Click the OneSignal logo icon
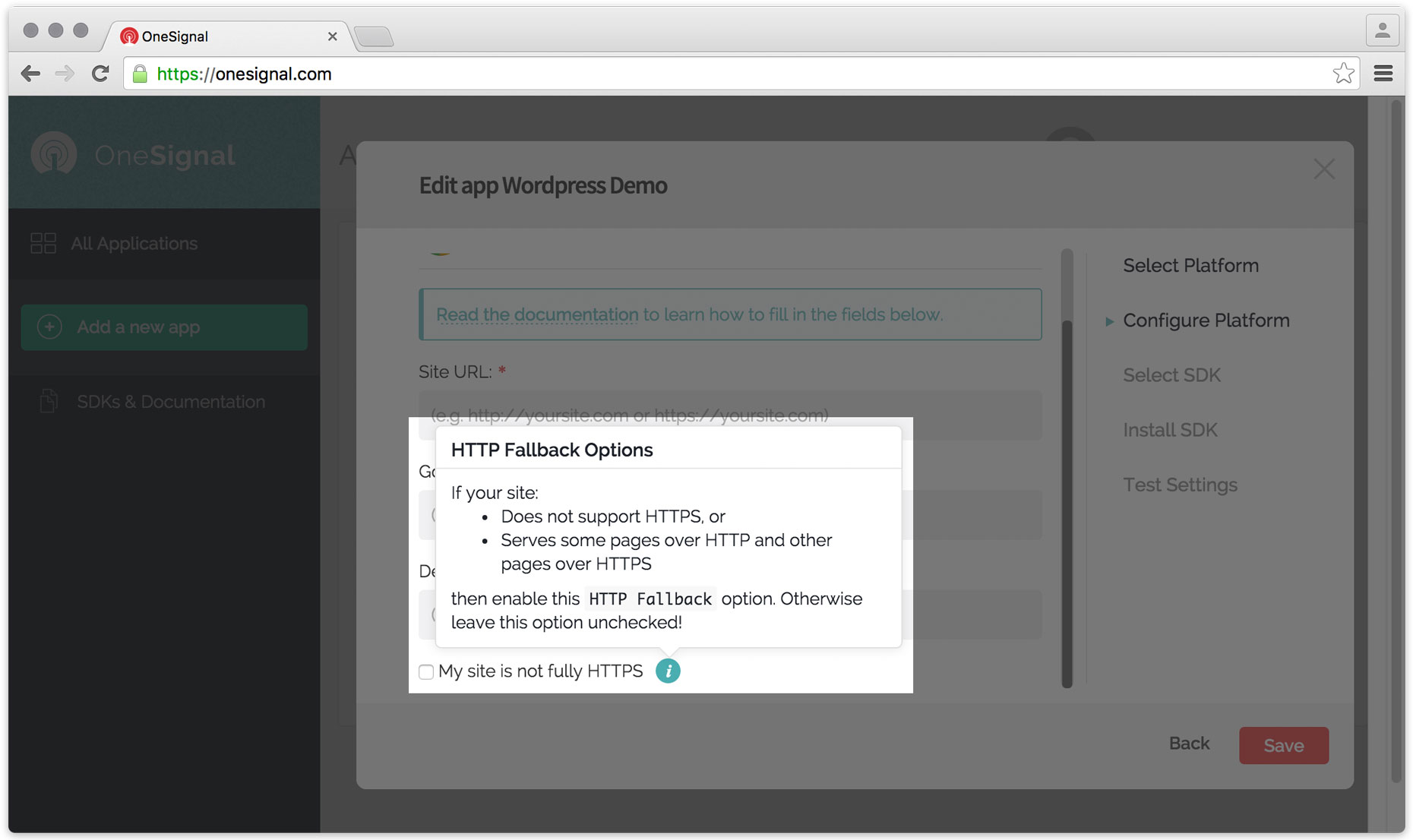1413x840 pixels. 54,154
